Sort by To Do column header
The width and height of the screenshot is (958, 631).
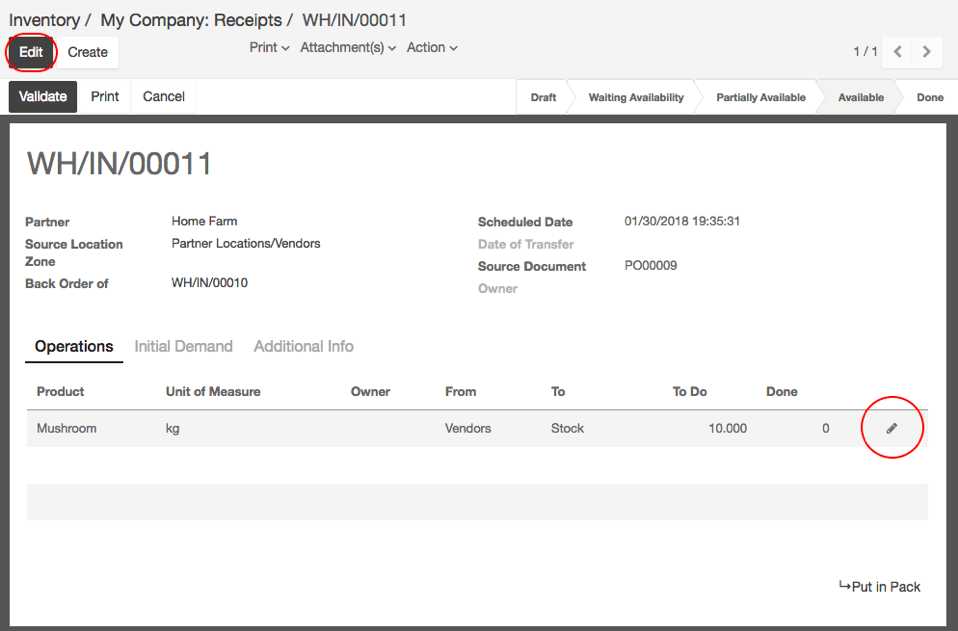pos(689,392)
